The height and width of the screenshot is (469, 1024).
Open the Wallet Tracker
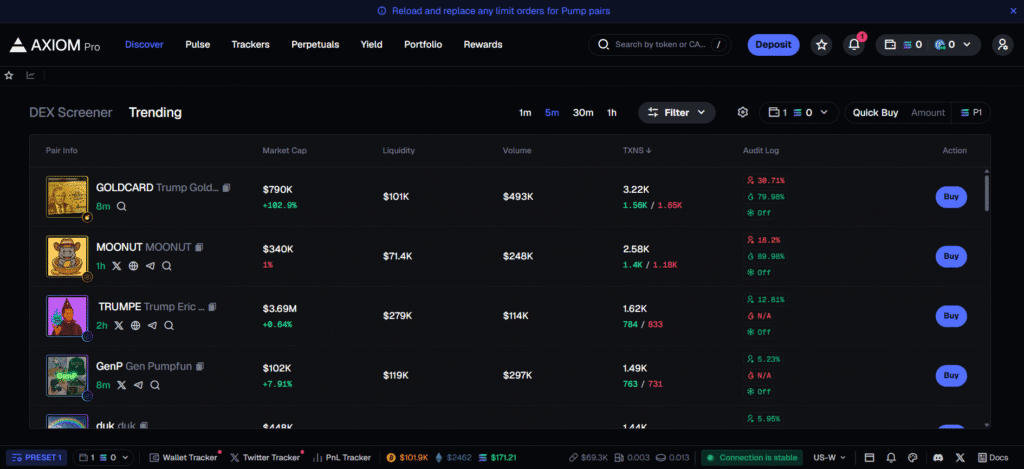pyautogui.click(x=184, y=458)
